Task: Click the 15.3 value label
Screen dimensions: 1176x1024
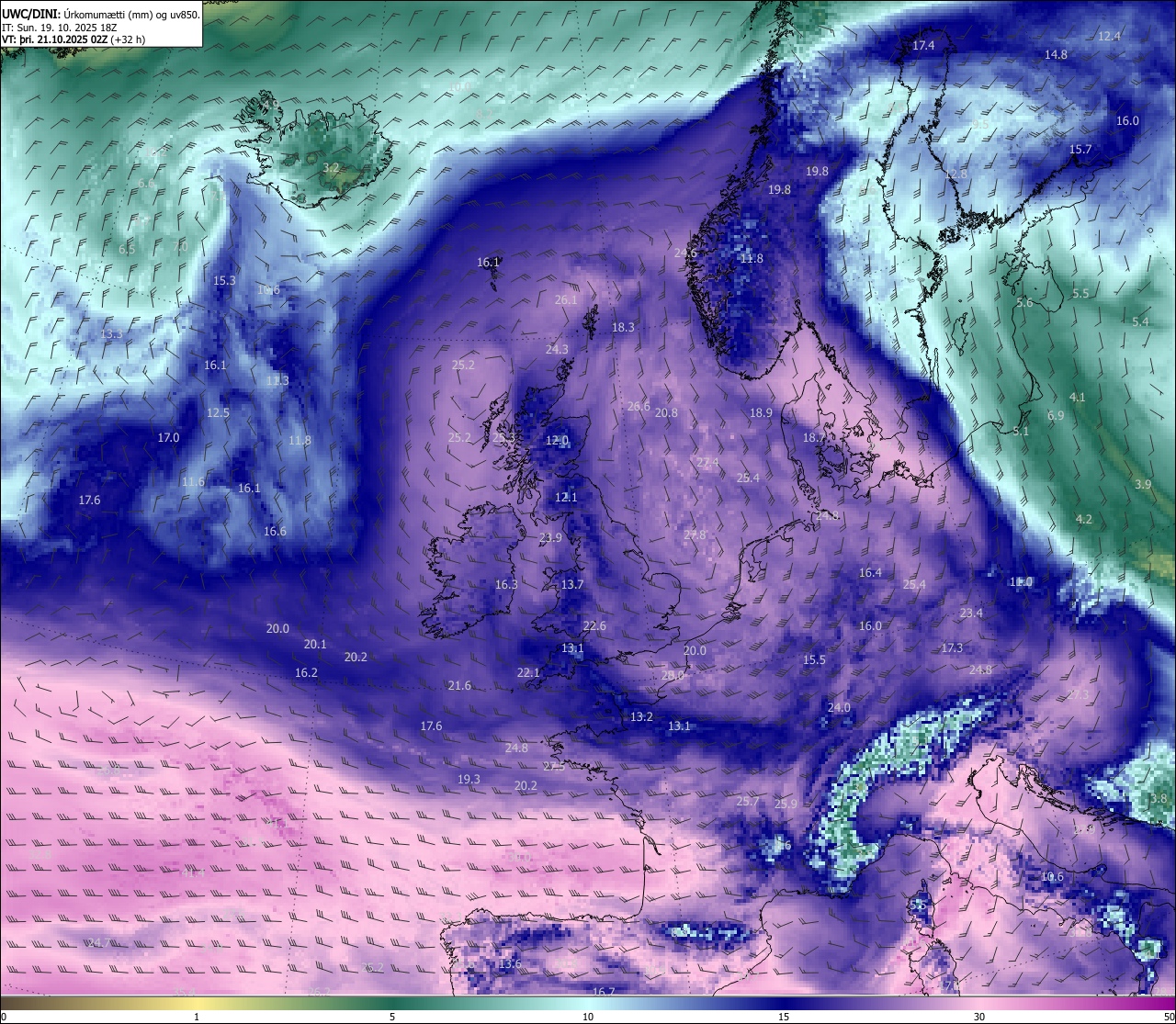Action: pos(225,281)
